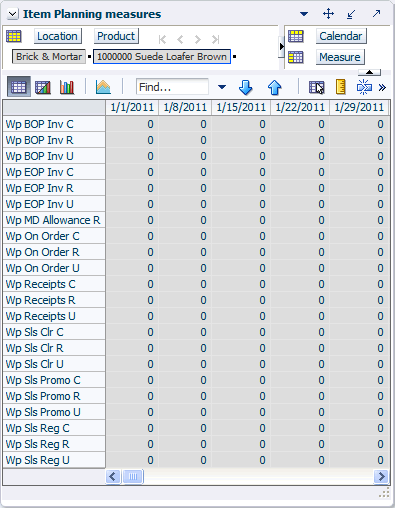The width and height of the screenshot is (395, 508).
Task: Go to next product arrow
Action: pyautogui.click(x=198, y=40)
